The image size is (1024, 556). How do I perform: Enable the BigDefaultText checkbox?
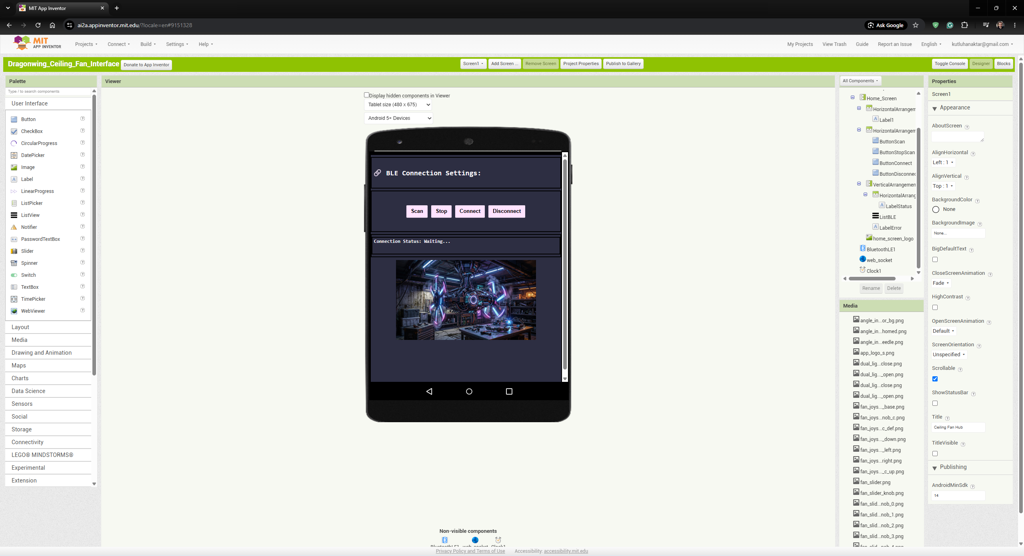[935, 259]
